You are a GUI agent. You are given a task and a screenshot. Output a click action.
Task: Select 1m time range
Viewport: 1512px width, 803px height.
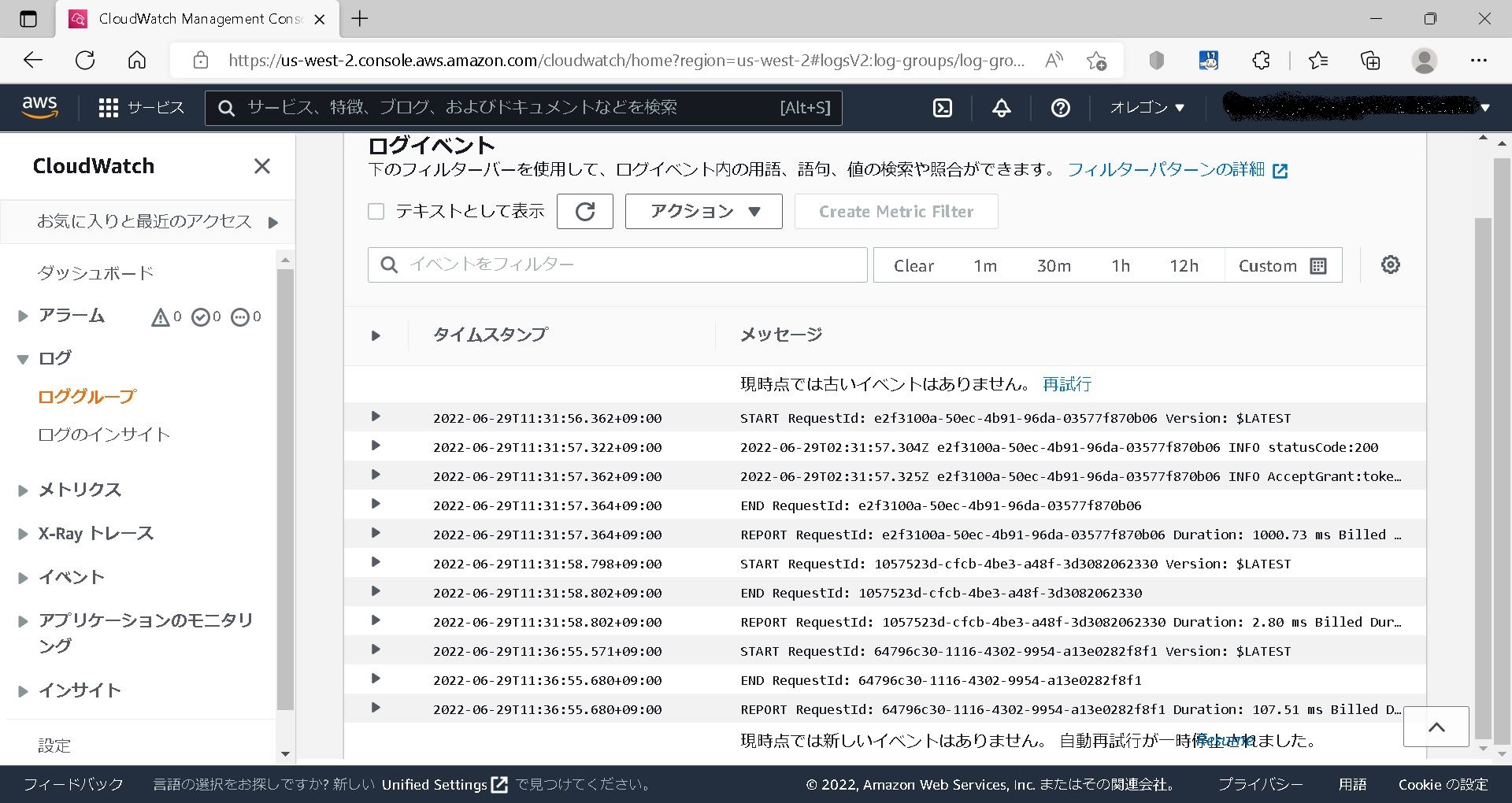(985, 266)
